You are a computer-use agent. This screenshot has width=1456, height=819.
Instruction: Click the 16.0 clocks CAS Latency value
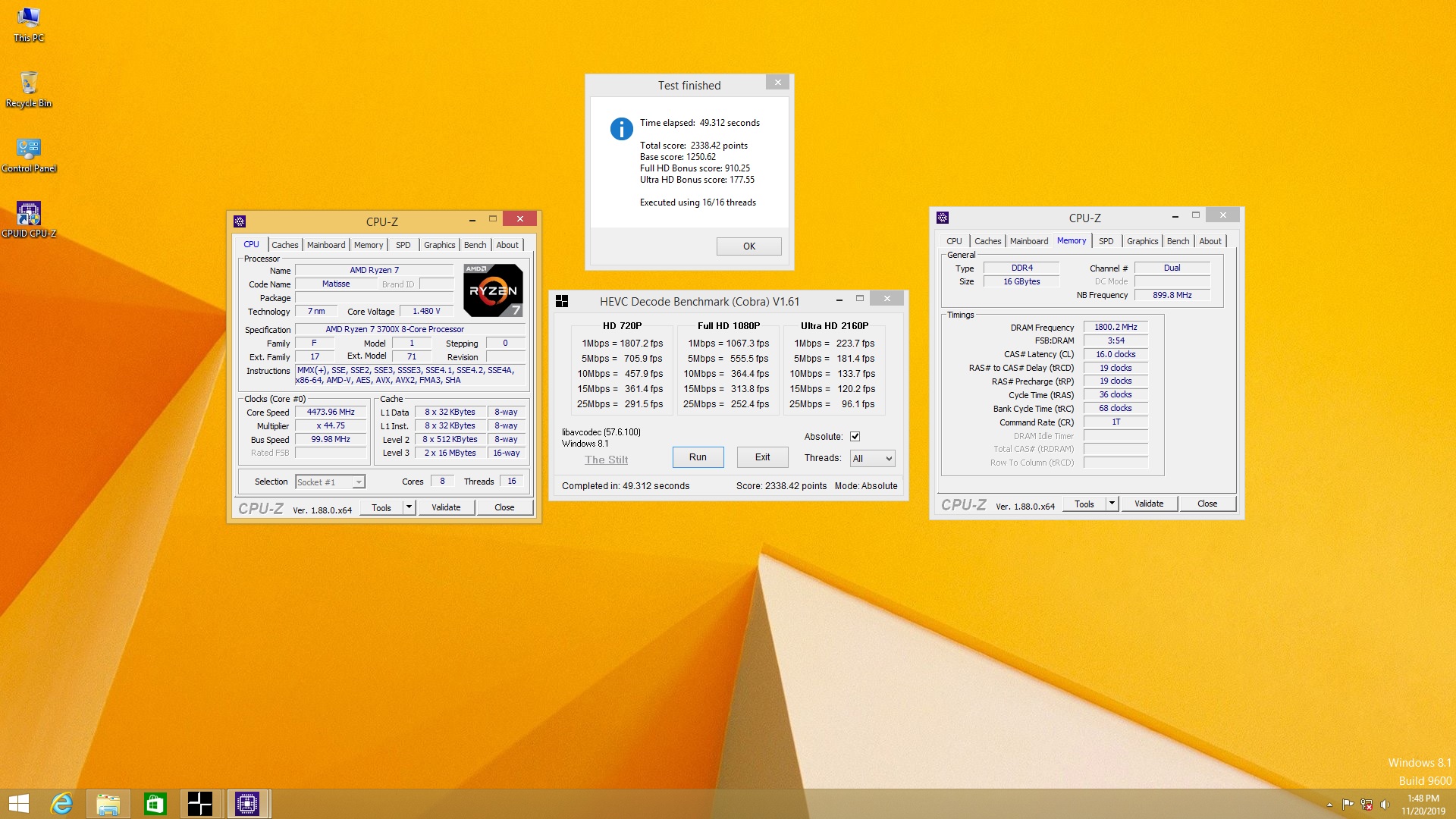coord(1116,354)
